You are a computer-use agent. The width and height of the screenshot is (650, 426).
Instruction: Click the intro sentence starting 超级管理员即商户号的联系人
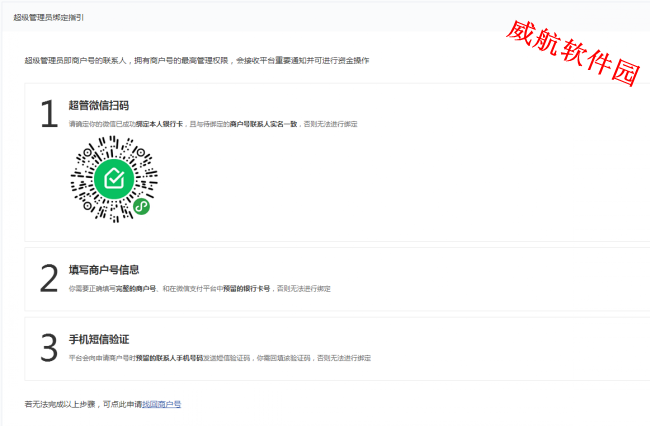click(196, 61)
